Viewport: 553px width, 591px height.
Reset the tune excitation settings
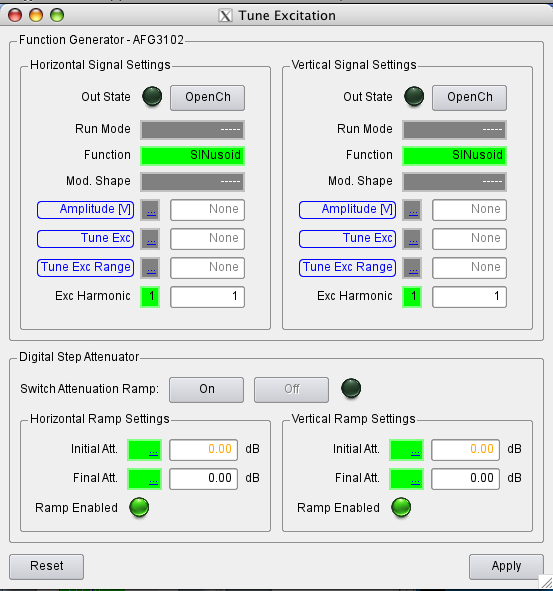click(x=47, y=567)
